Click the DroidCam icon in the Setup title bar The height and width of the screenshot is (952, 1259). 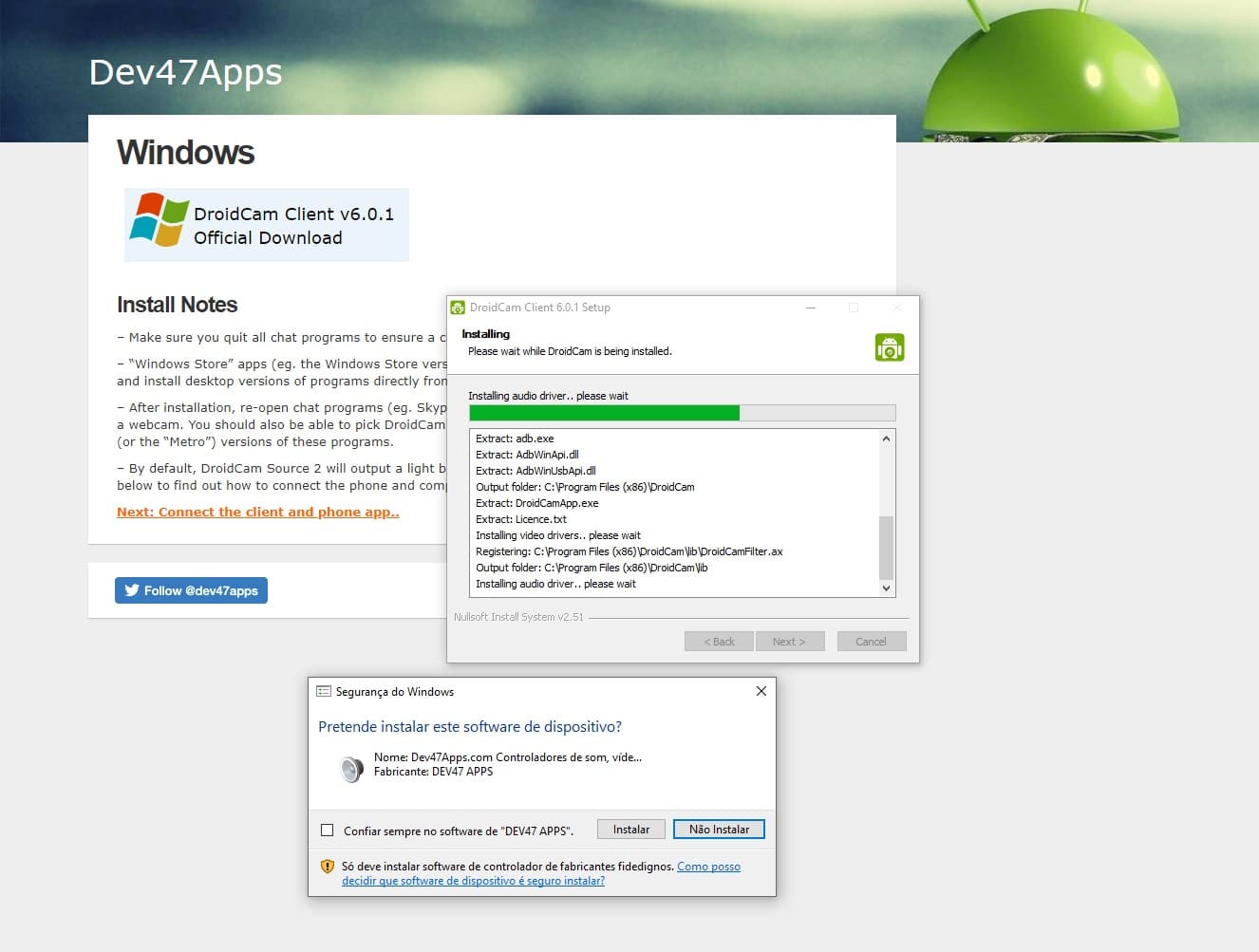(x=458, y=308)
